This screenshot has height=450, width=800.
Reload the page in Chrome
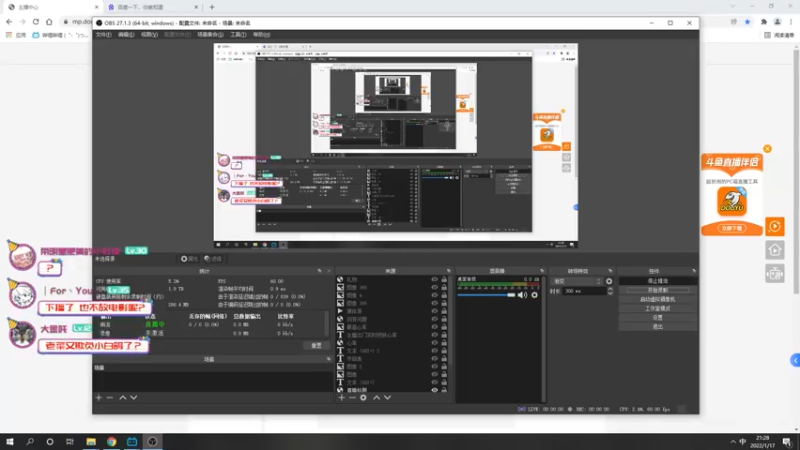tap(36, 22)
